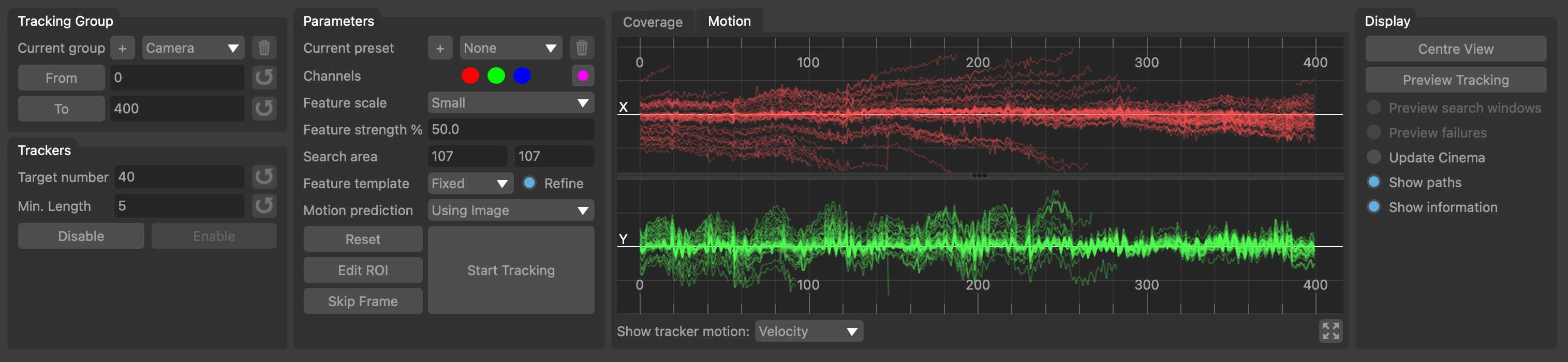
Task: Click the To frame input field
Action: [177, 109]
